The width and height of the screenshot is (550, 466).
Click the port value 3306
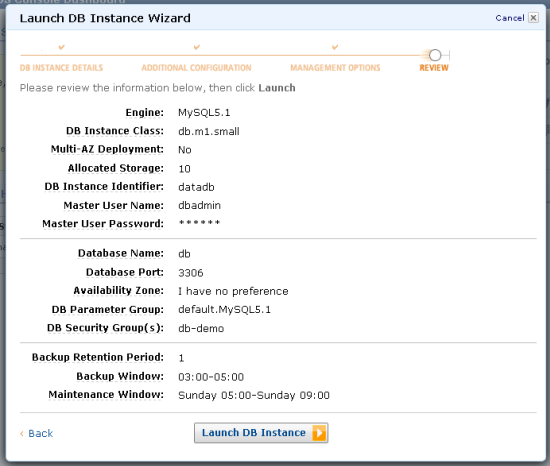point(190,273)
